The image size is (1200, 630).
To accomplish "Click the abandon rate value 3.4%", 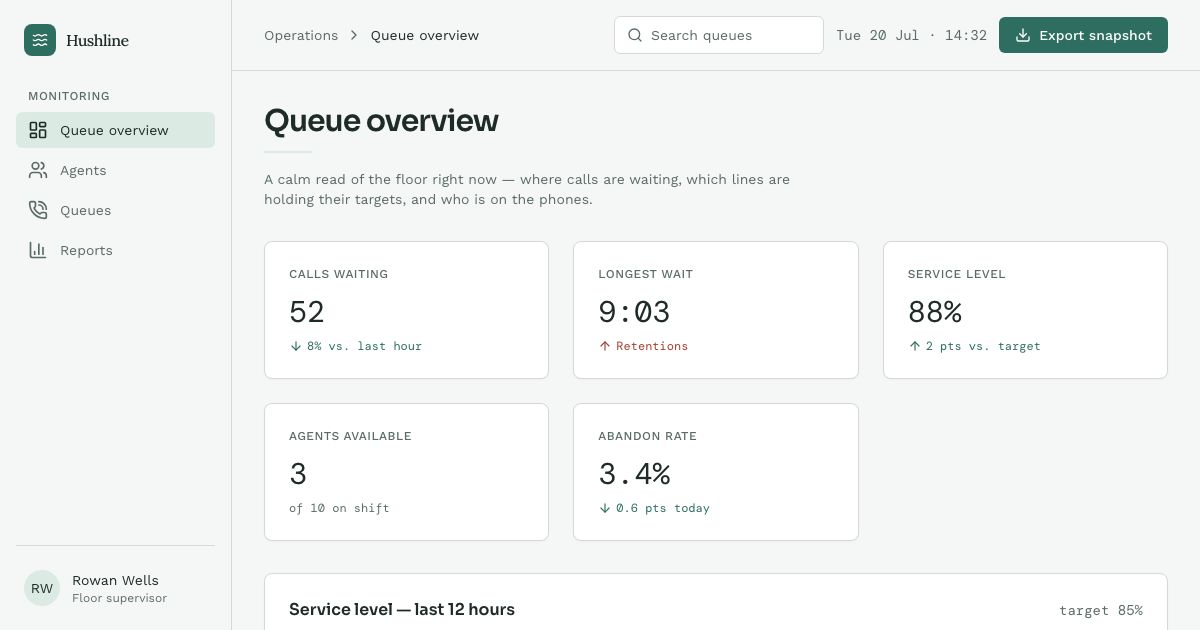I will point(634,474).
